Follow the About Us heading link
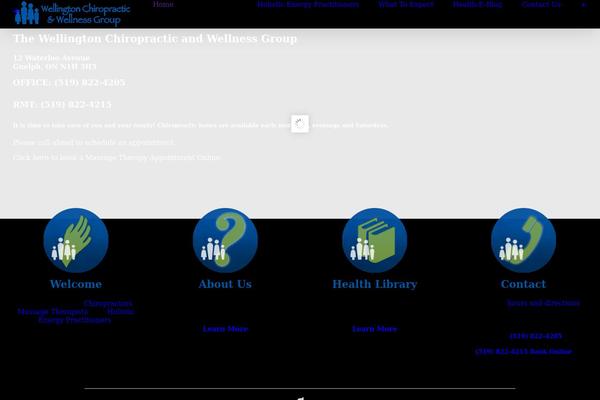Screen dimensions: 600x400 coord(225,284)
